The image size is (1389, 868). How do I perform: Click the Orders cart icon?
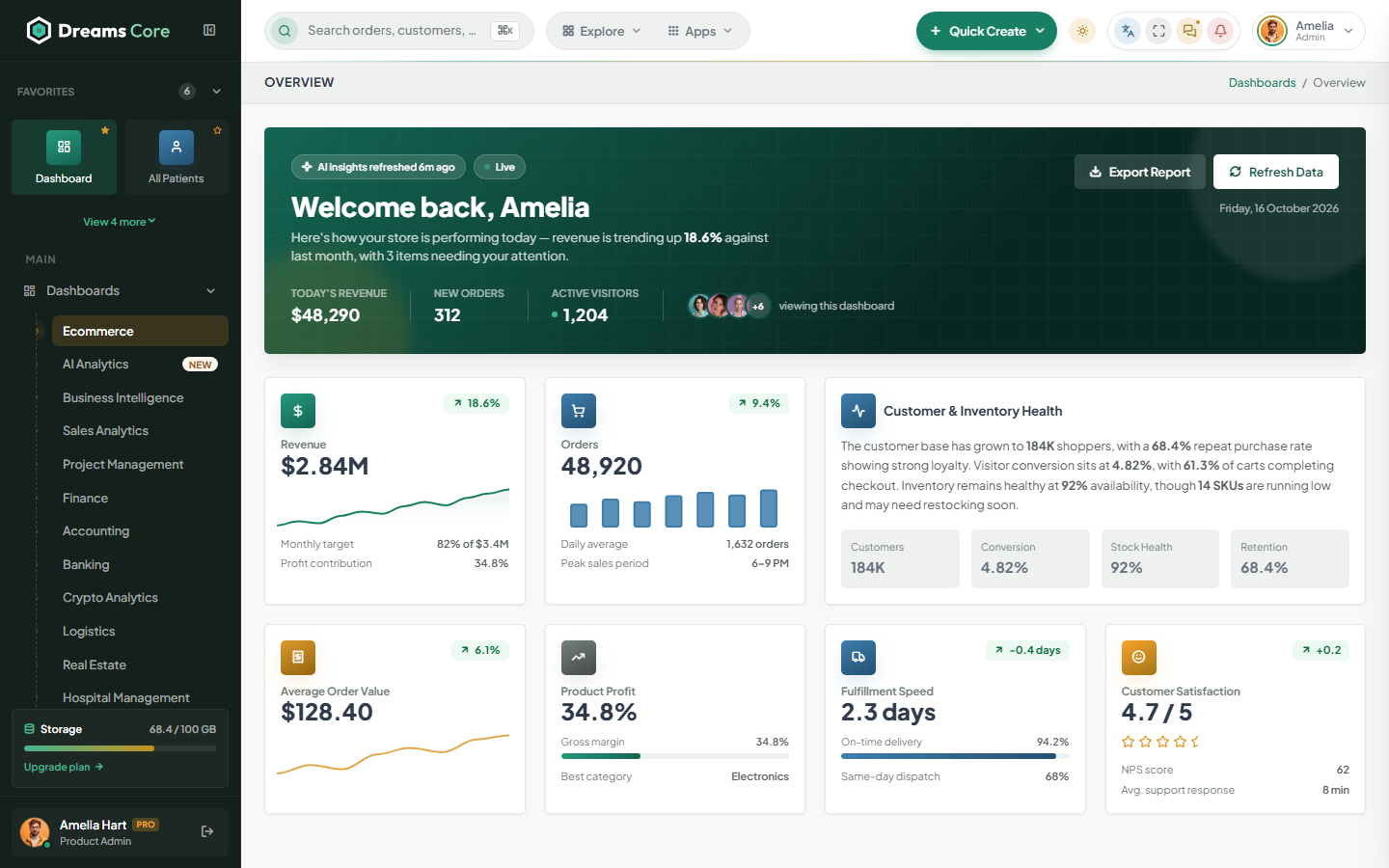pyautogui.click(x=579, y=411)
